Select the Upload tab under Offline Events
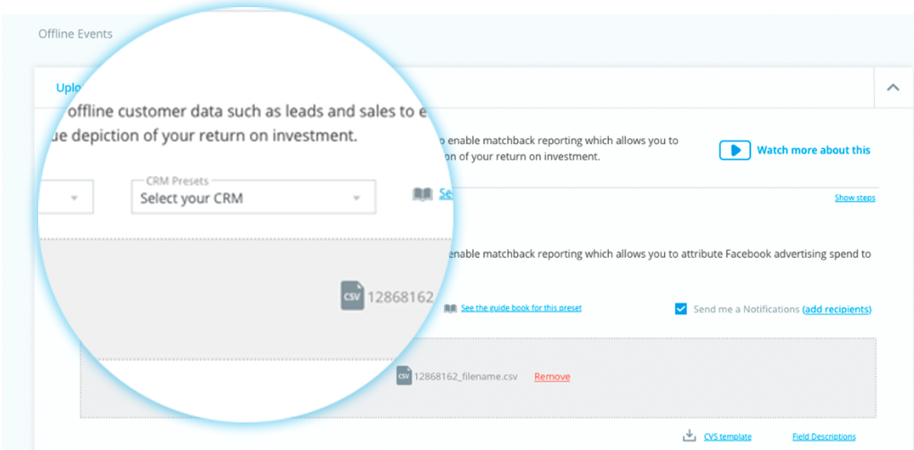Image resolution: width=914 pixels, height=450 pixels. (x=70, y=87)
